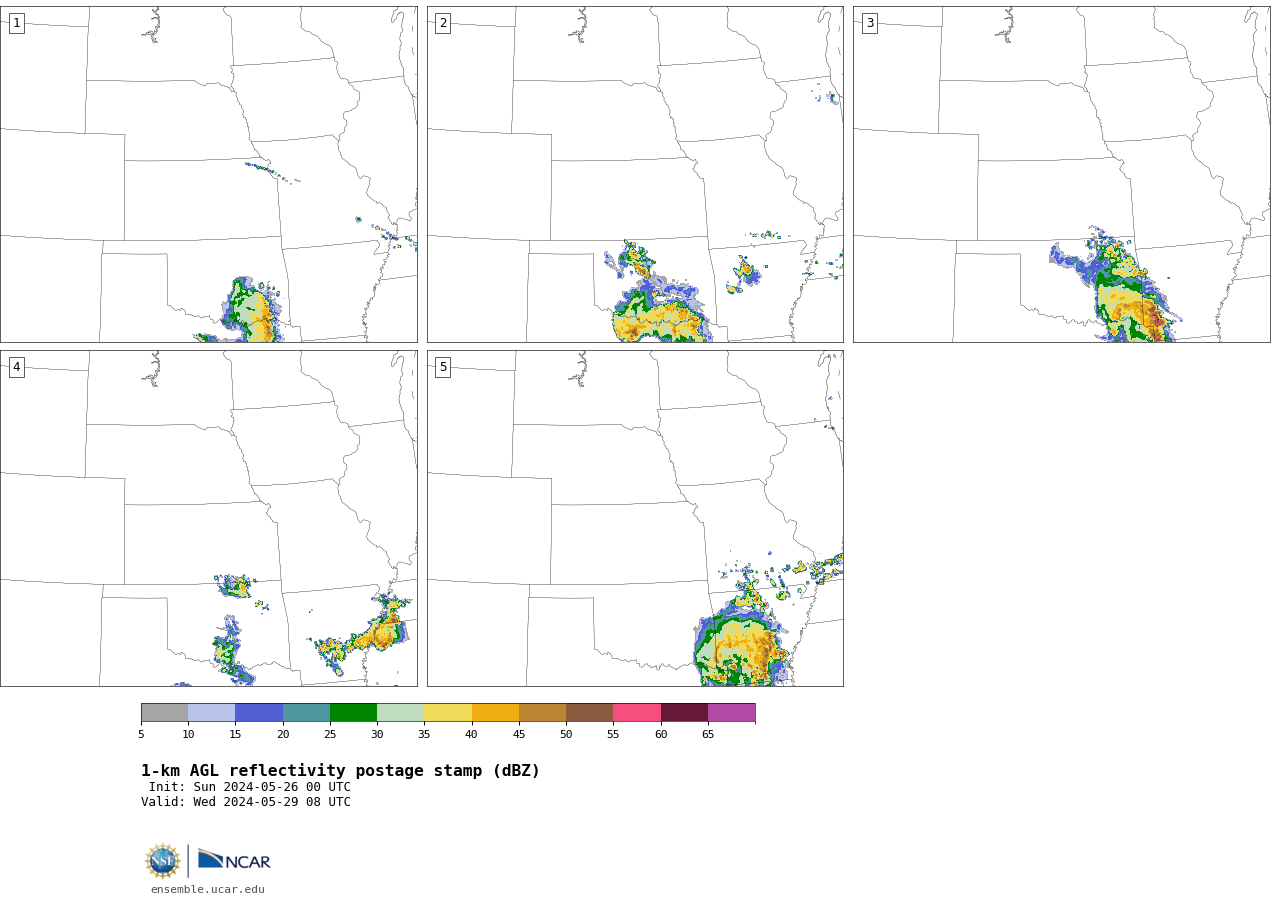Image resolution: width=1280 pixels, height=901 pixels.
Task: Click the NSF logo
Action: tap(163, 860)
